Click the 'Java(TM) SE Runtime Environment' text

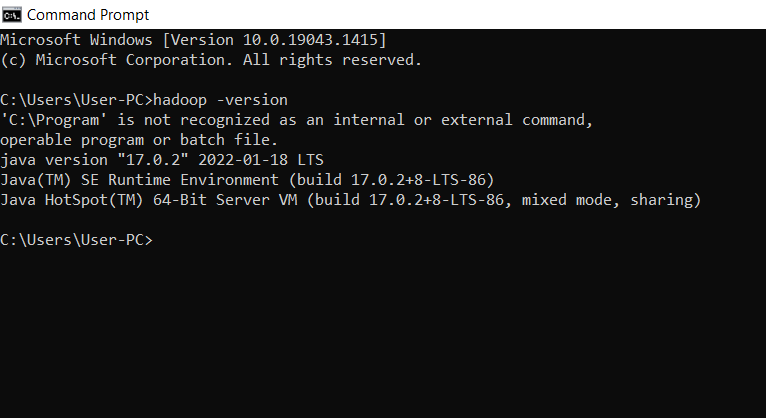(x=139, y=180)
